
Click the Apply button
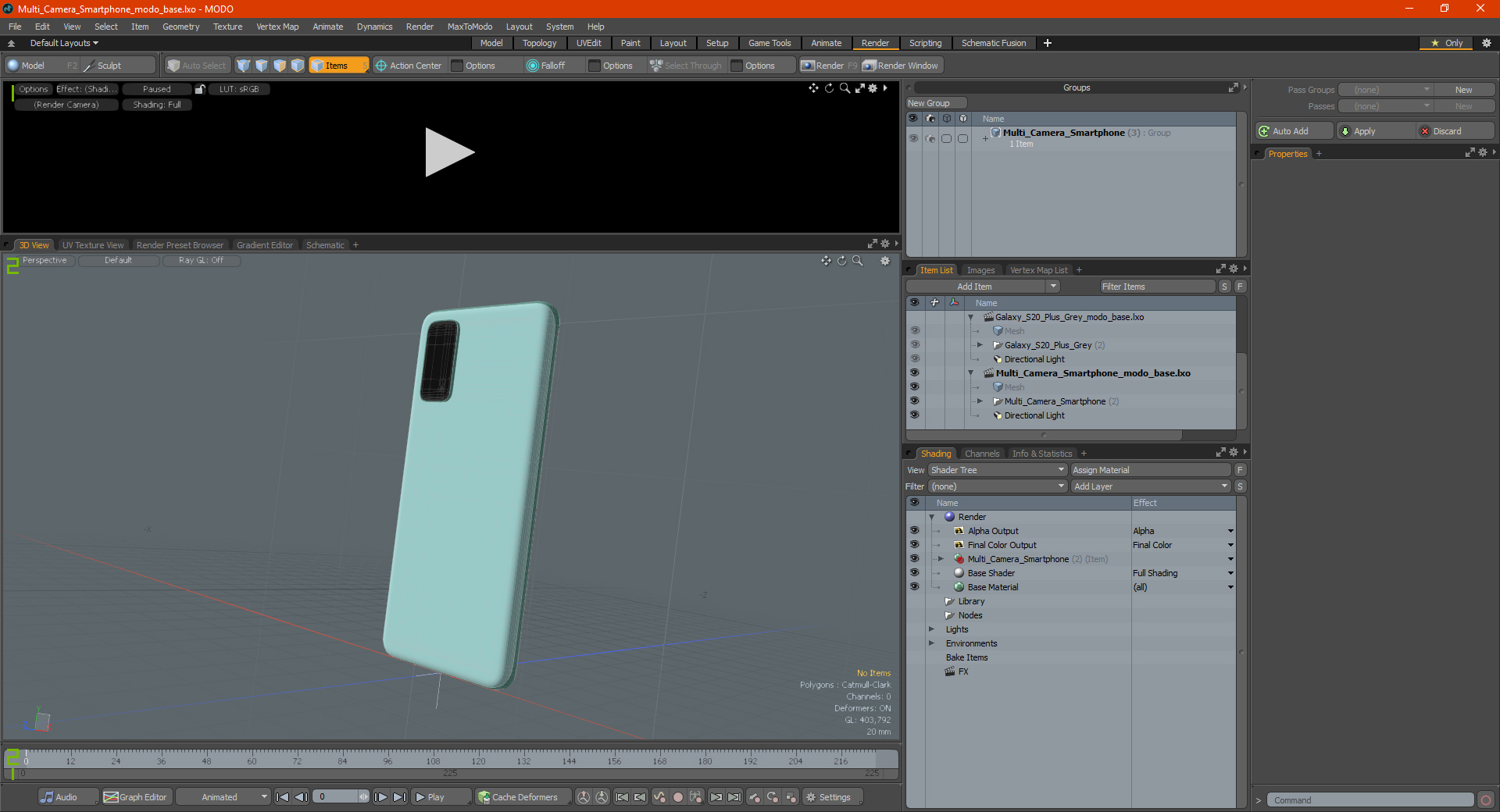point(1376,131)
